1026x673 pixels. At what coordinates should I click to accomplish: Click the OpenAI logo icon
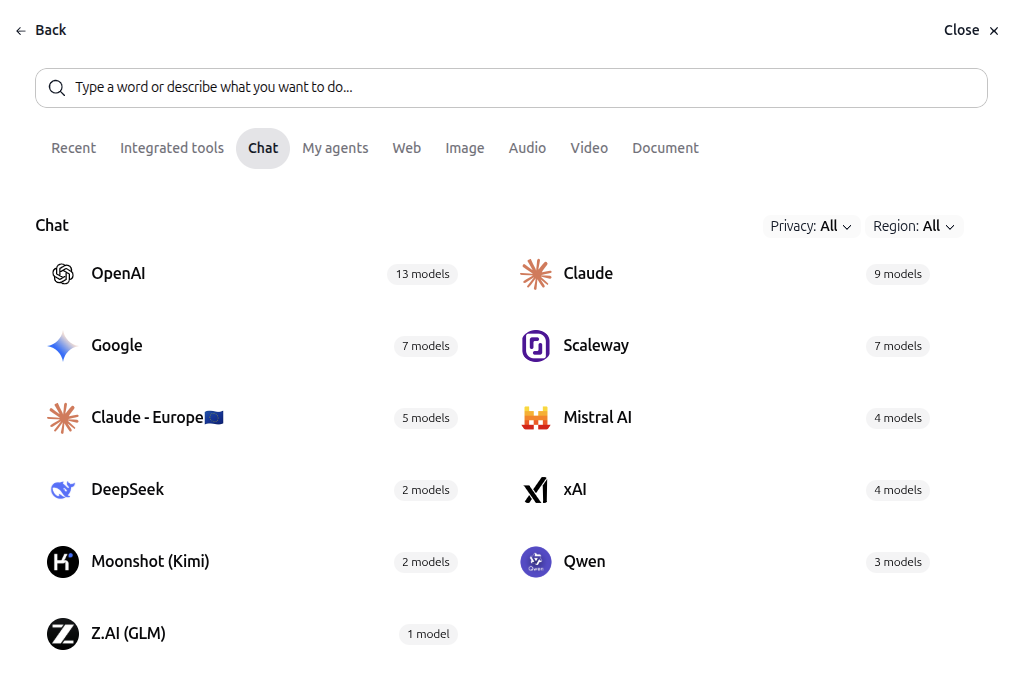[63, 274]
